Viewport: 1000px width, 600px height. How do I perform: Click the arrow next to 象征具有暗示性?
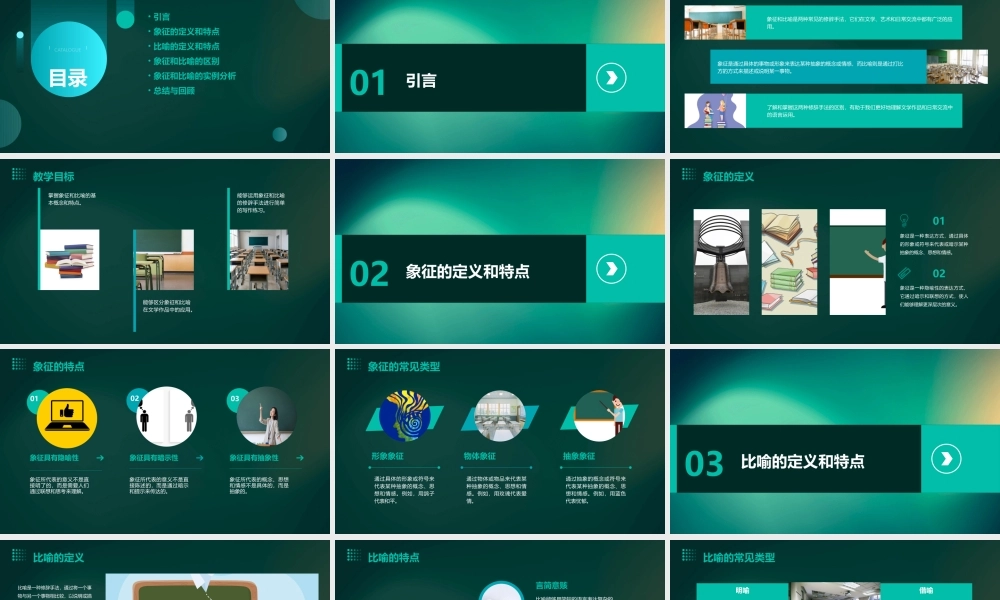coord(200,458)
